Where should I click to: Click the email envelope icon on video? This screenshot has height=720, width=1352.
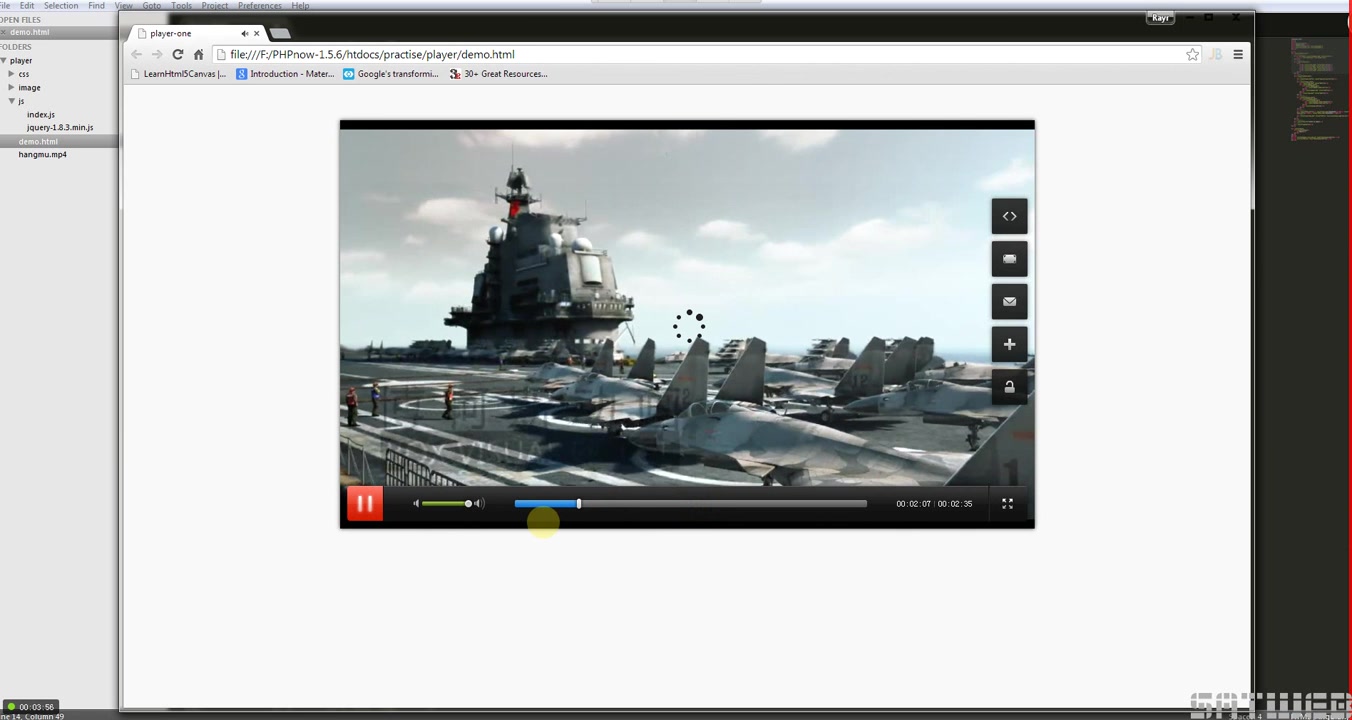pos(1009,301)
